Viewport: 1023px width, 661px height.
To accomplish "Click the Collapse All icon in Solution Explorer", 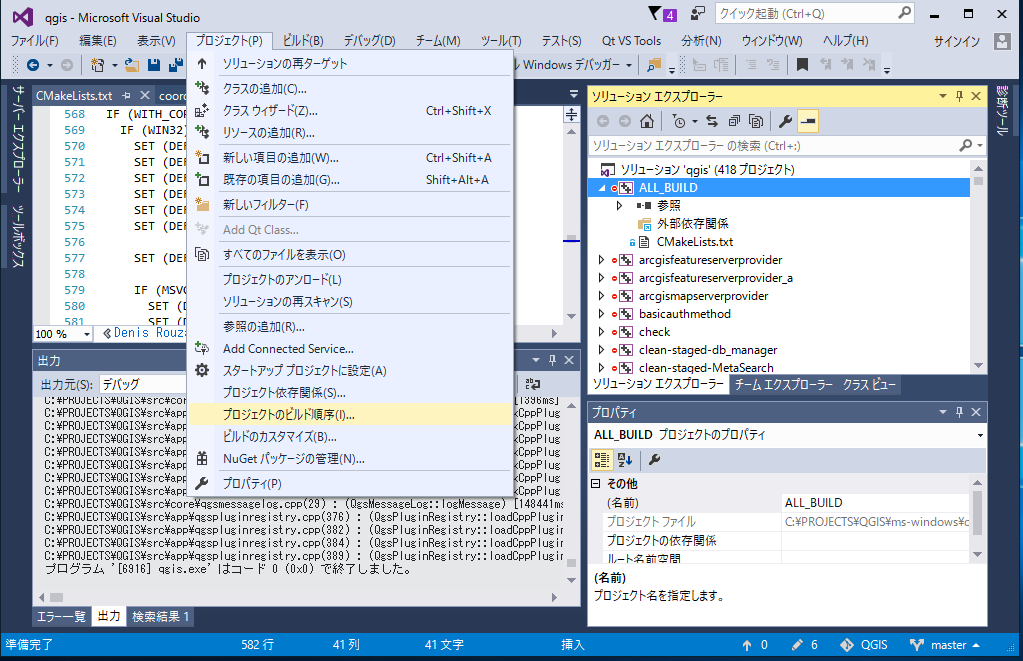I will pos(735,122).
